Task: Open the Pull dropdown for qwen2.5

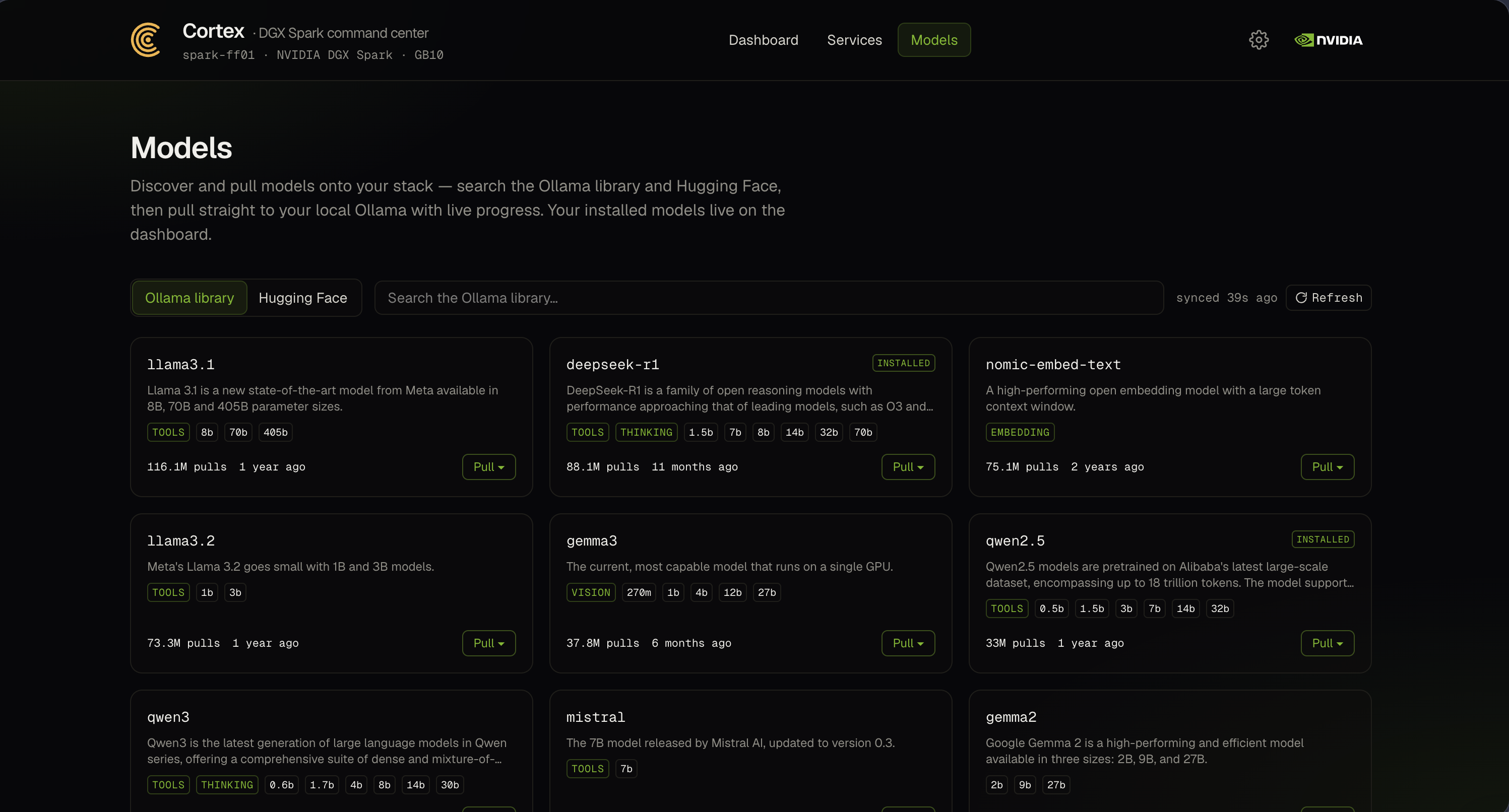Action: click(1328, 643)
